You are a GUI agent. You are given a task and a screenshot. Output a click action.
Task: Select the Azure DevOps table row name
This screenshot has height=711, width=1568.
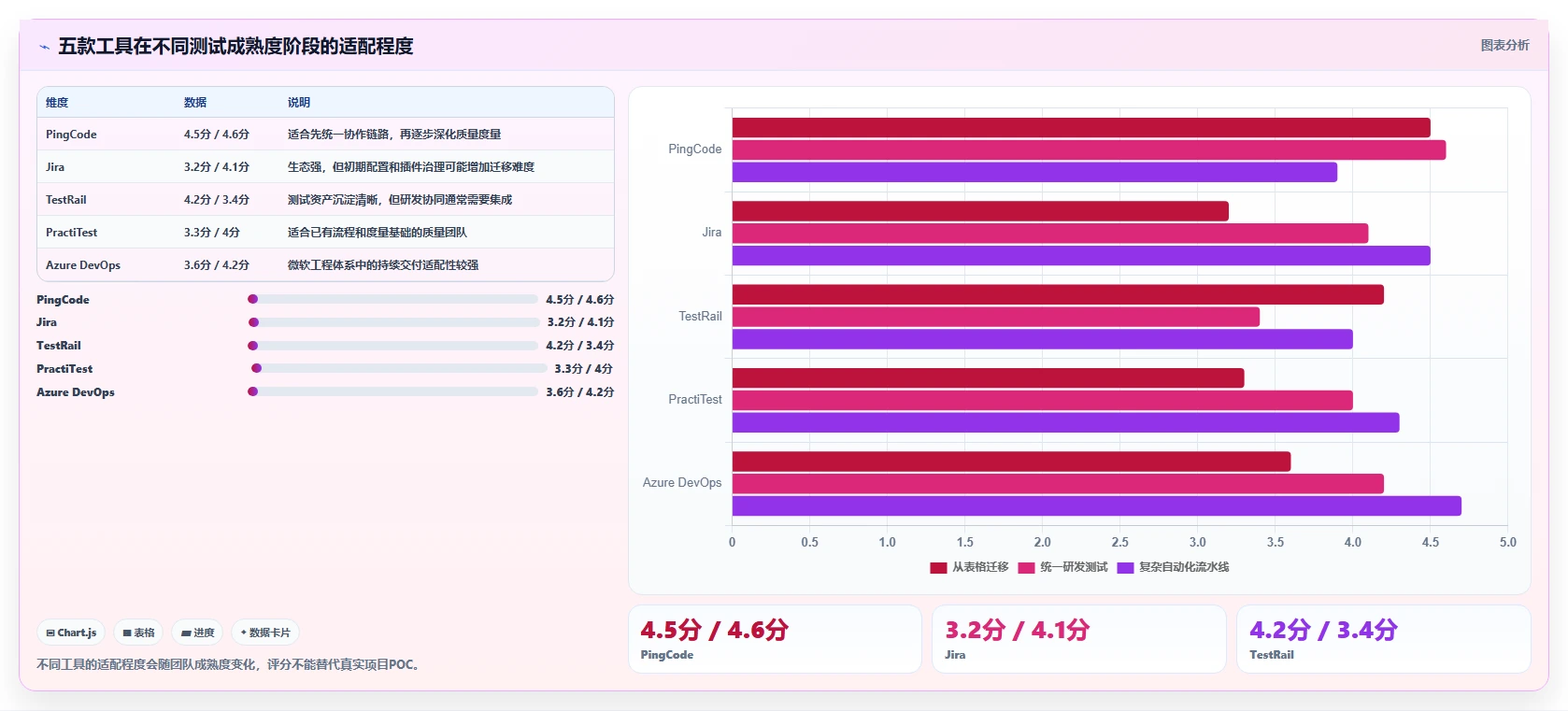pos(83,265)
